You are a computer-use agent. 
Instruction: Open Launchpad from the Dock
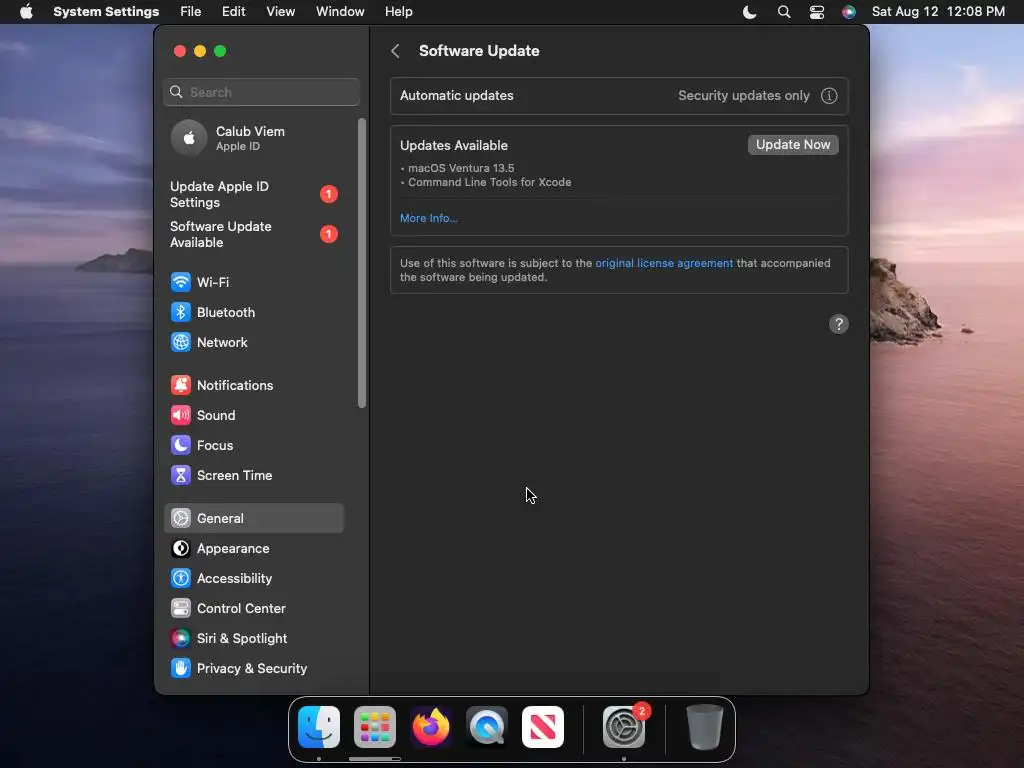click(x=375, y=727)
